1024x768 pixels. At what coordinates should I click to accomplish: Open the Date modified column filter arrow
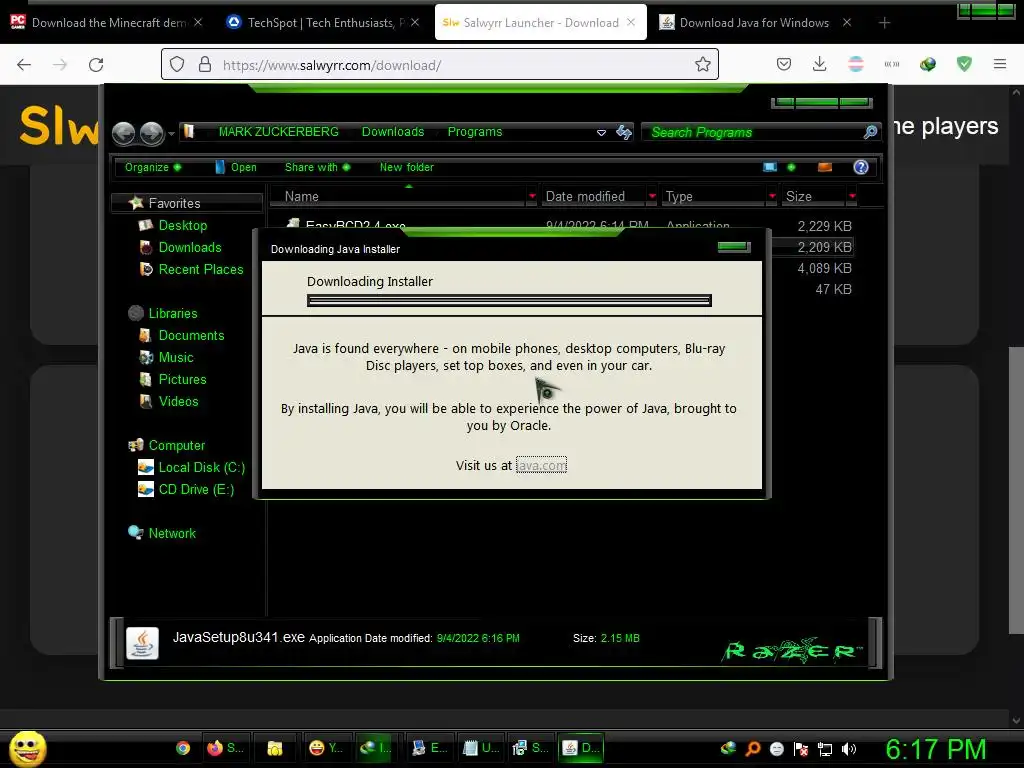click(x=652, y=196)
